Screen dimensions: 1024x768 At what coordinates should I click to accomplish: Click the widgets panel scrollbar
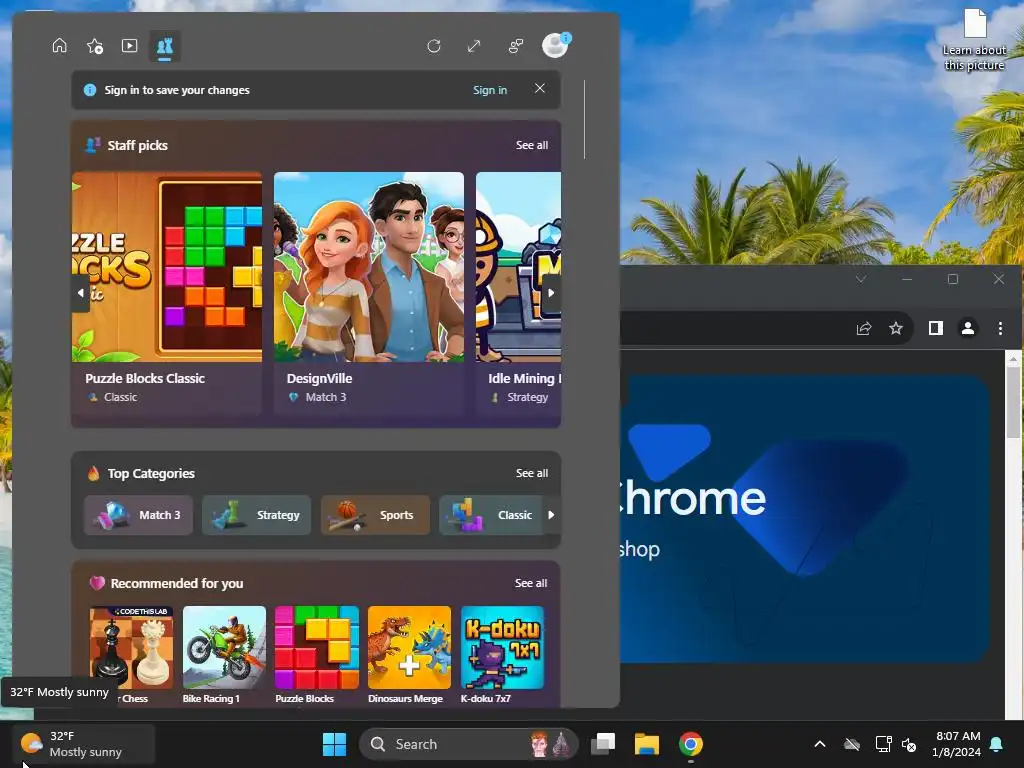584,120
